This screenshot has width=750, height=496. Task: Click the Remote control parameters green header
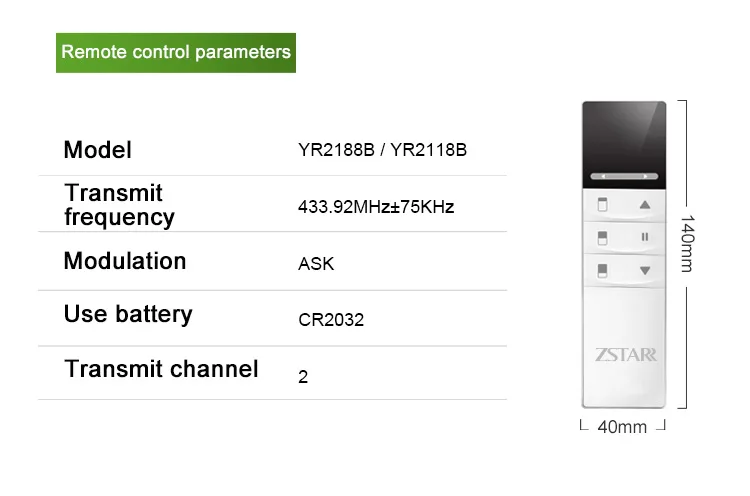point(176,51)
